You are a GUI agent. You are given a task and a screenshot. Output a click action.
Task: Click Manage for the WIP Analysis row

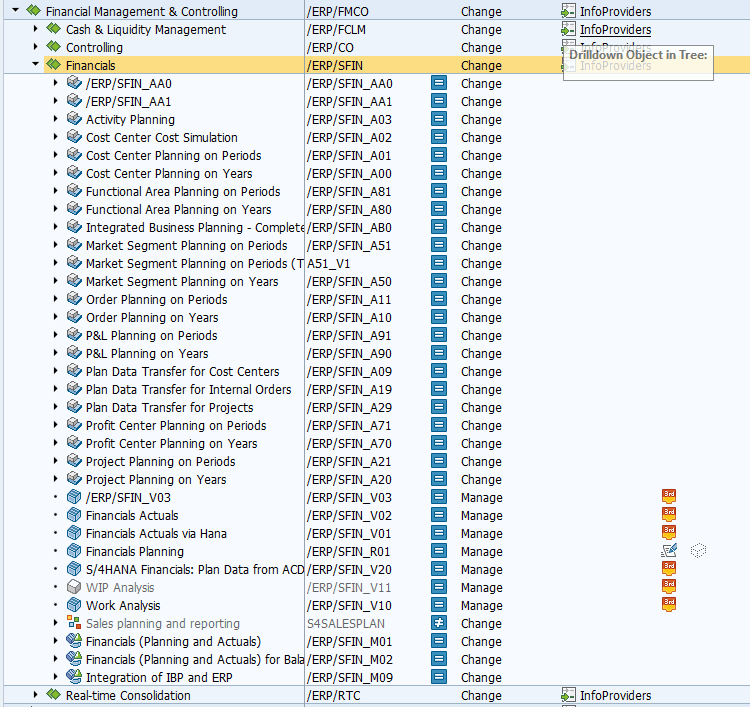pyautogui.click(x=482, y=587)
